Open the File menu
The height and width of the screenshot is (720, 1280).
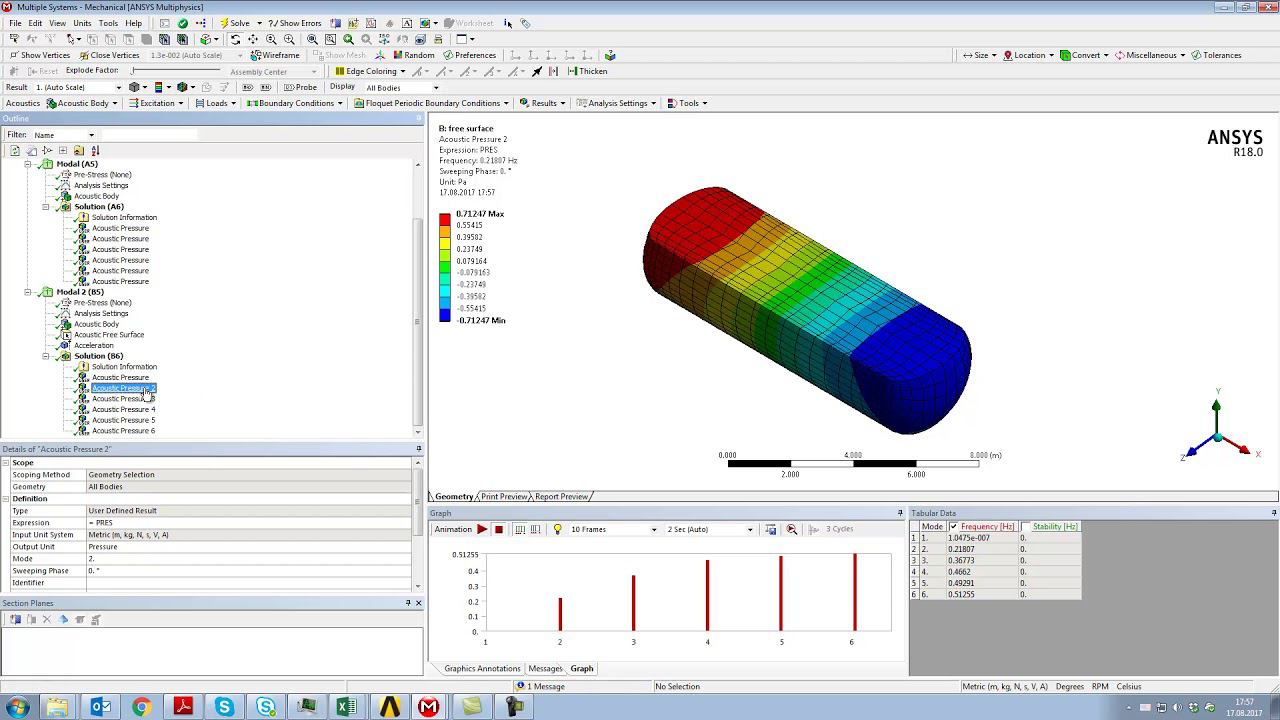15,23
